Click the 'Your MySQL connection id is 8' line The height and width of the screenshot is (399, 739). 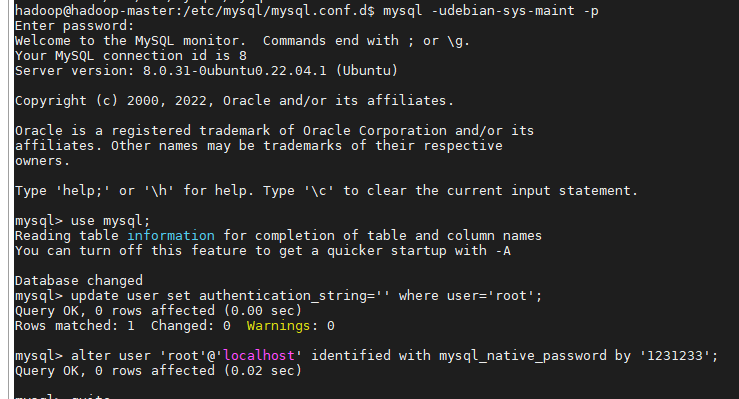(x=131, y=56)
